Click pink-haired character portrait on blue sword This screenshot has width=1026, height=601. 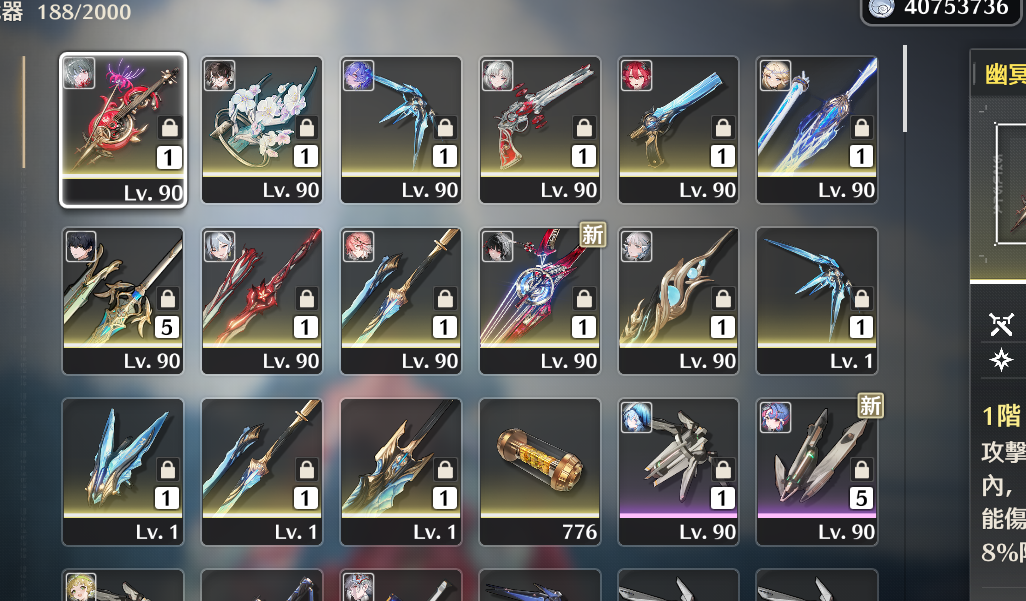359,246
